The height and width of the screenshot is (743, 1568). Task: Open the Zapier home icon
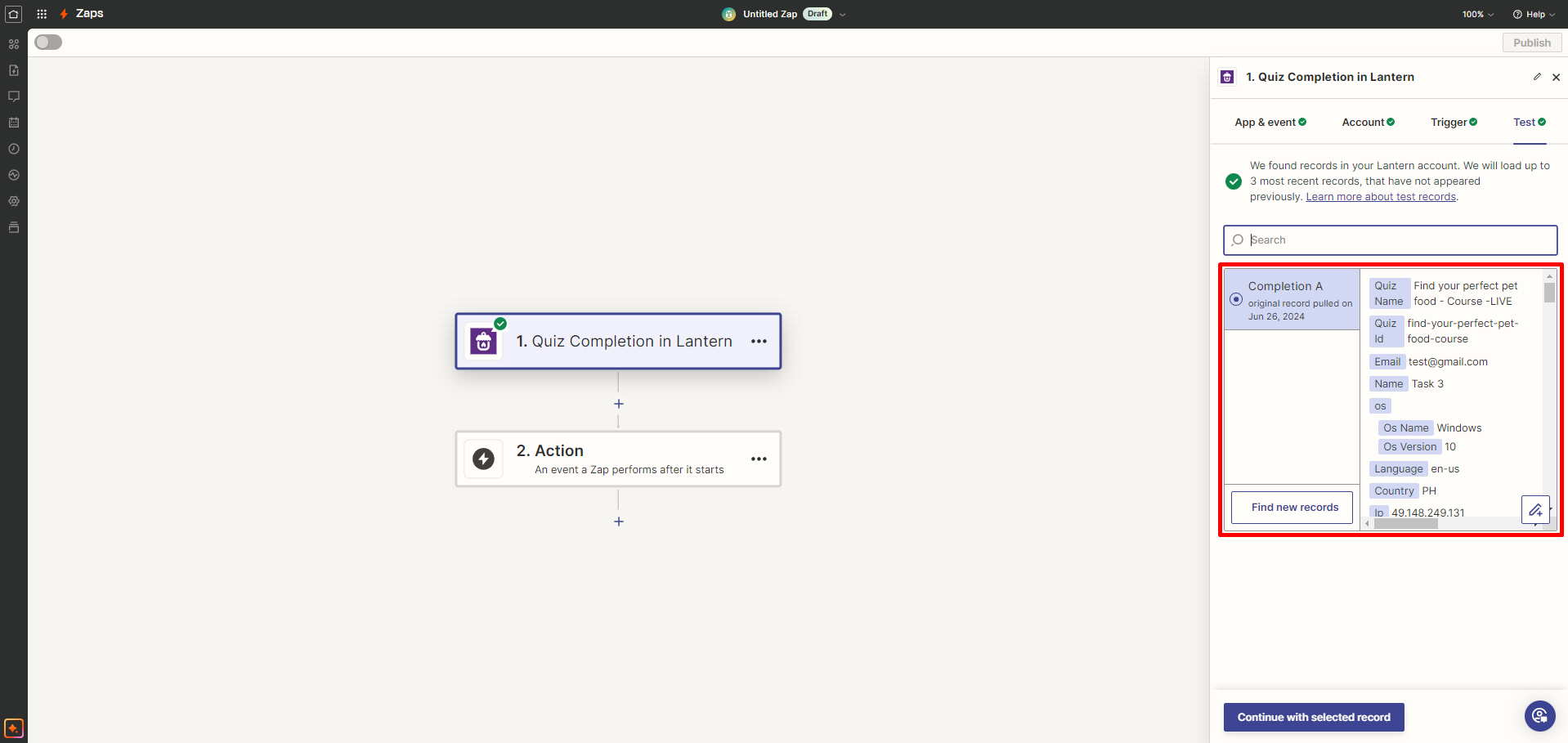coord(14,14)
